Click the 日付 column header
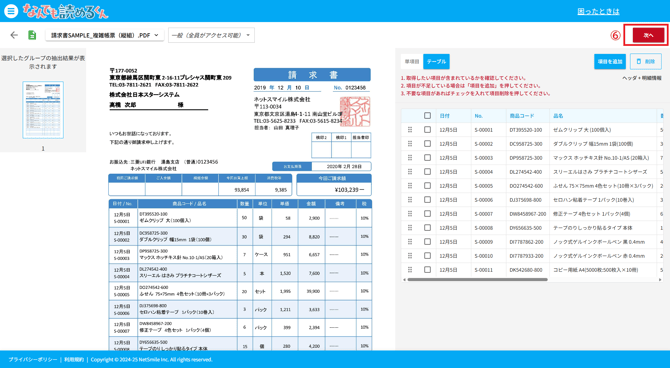Viewport: 670px width, 368px height. click(453, 115)
